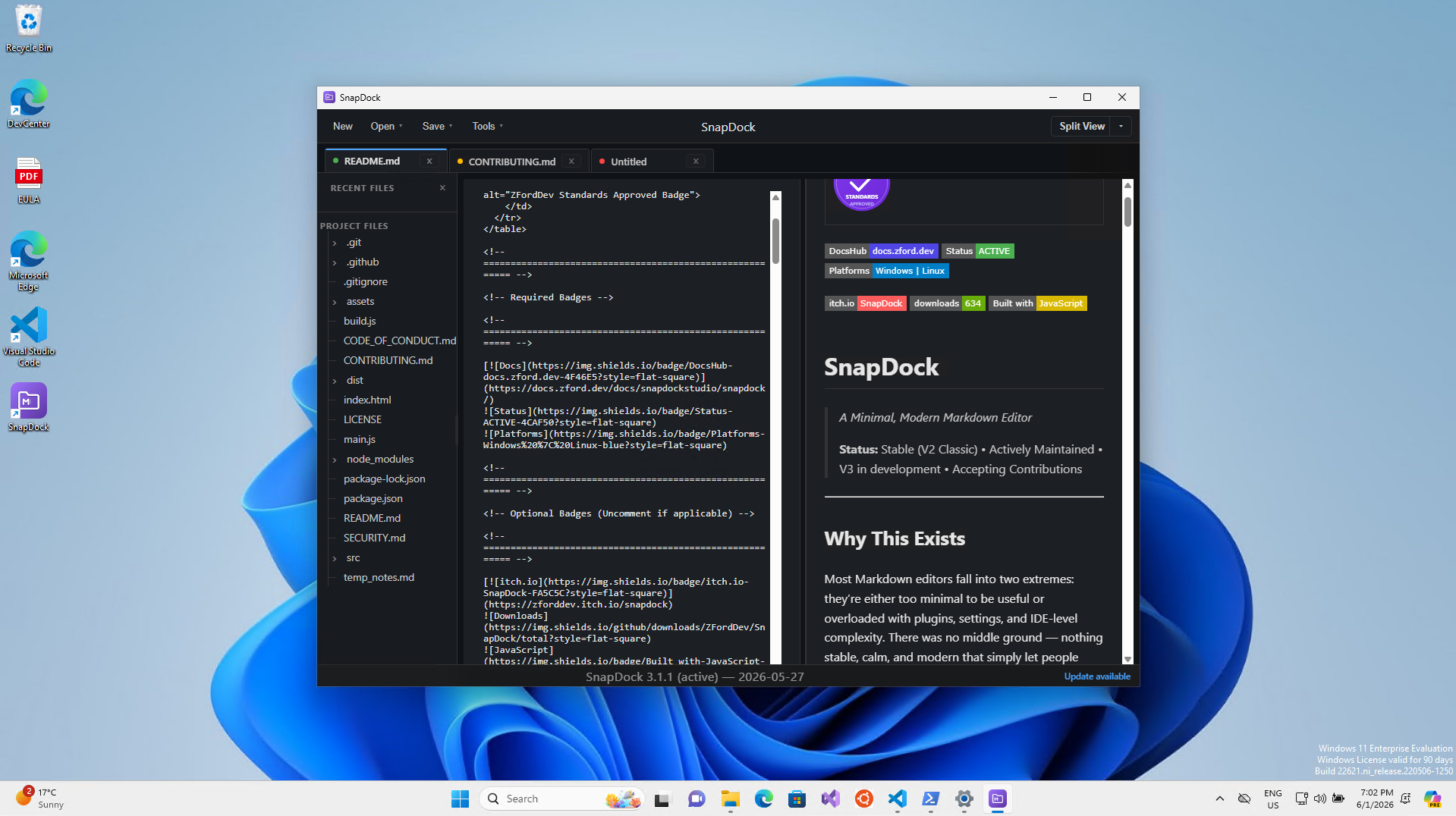The height and width of the screenshot is (816, 1456).
Task: Expand the node_modules folder
Action: [x=335, y=460]
